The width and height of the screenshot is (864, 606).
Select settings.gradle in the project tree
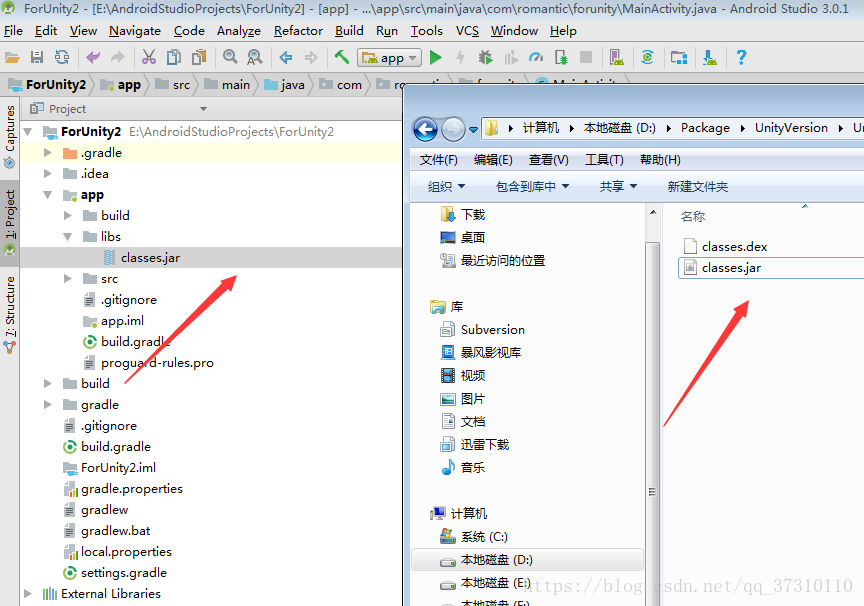[124, 573]
